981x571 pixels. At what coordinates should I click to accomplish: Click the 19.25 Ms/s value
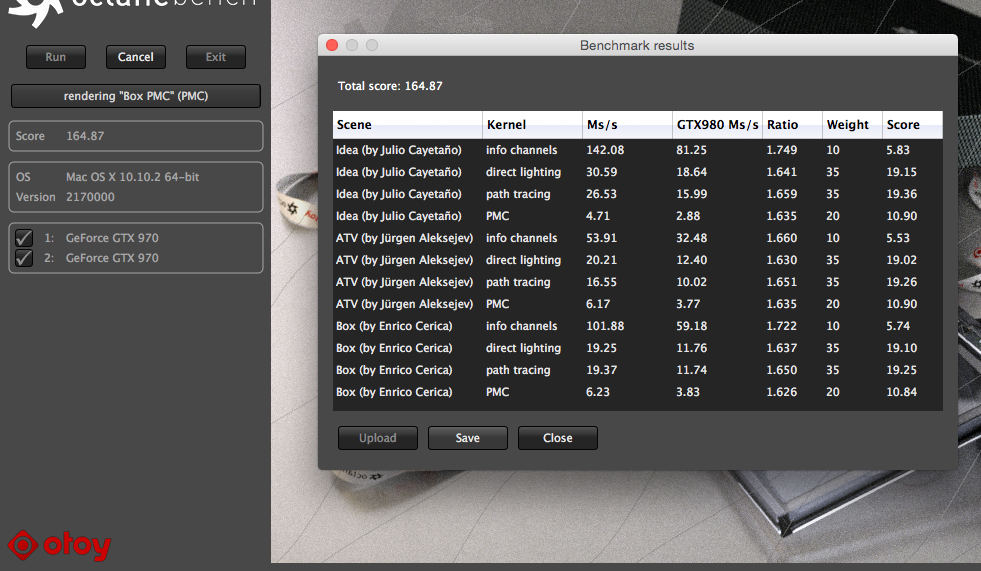(601, 348)
